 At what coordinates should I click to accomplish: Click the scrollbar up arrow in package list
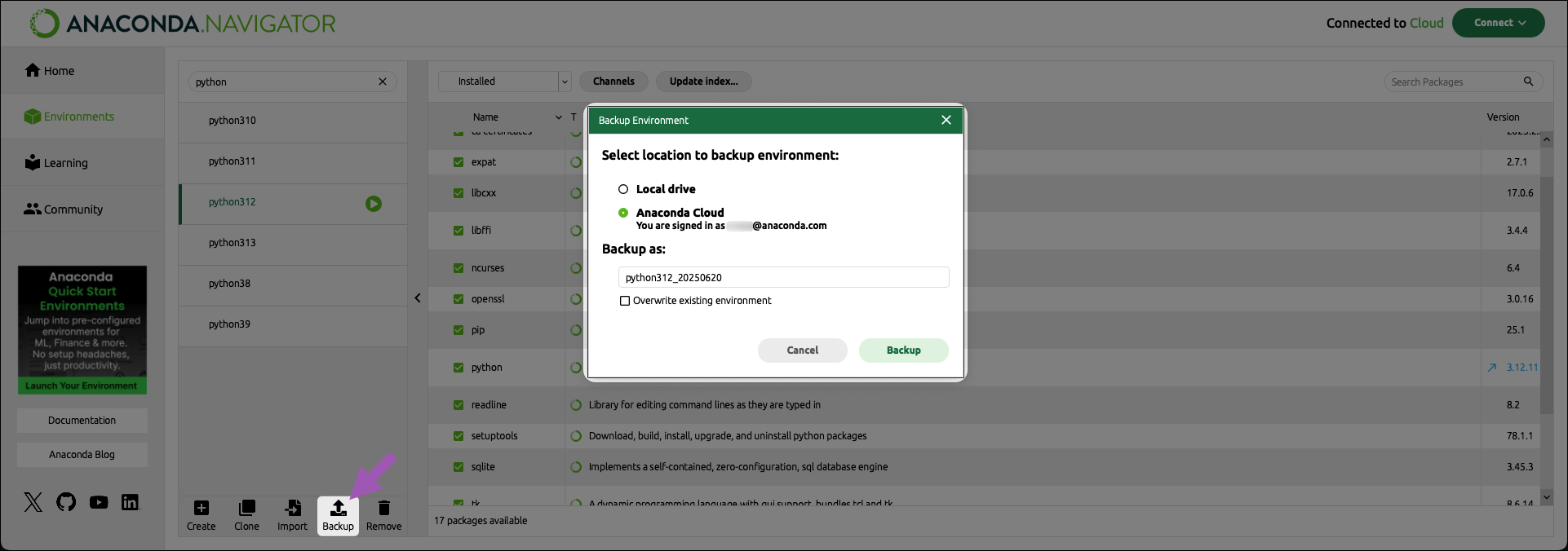(x=1547, y=139)
